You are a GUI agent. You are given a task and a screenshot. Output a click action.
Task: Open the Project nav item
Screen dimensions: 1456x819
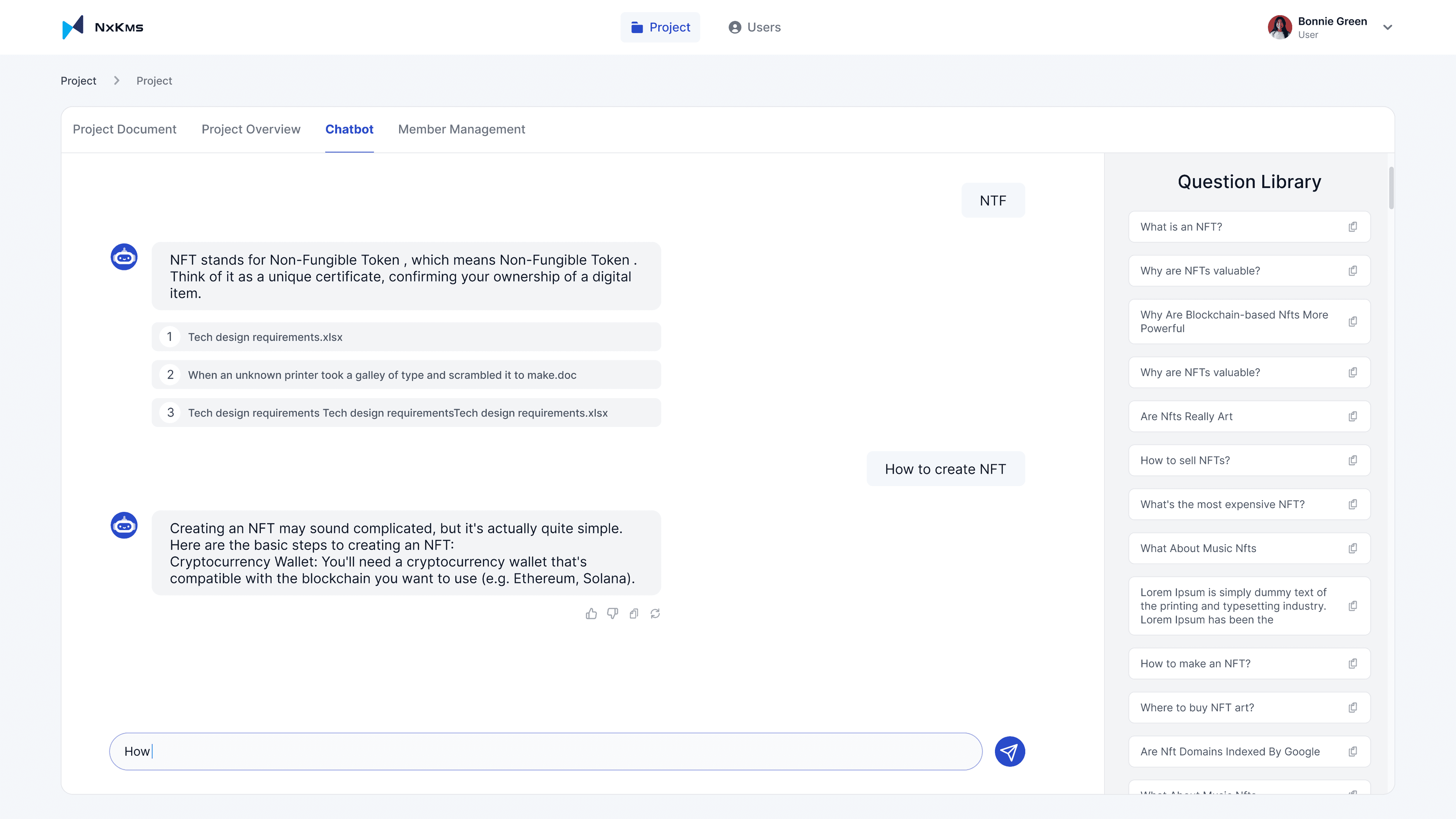660,27
